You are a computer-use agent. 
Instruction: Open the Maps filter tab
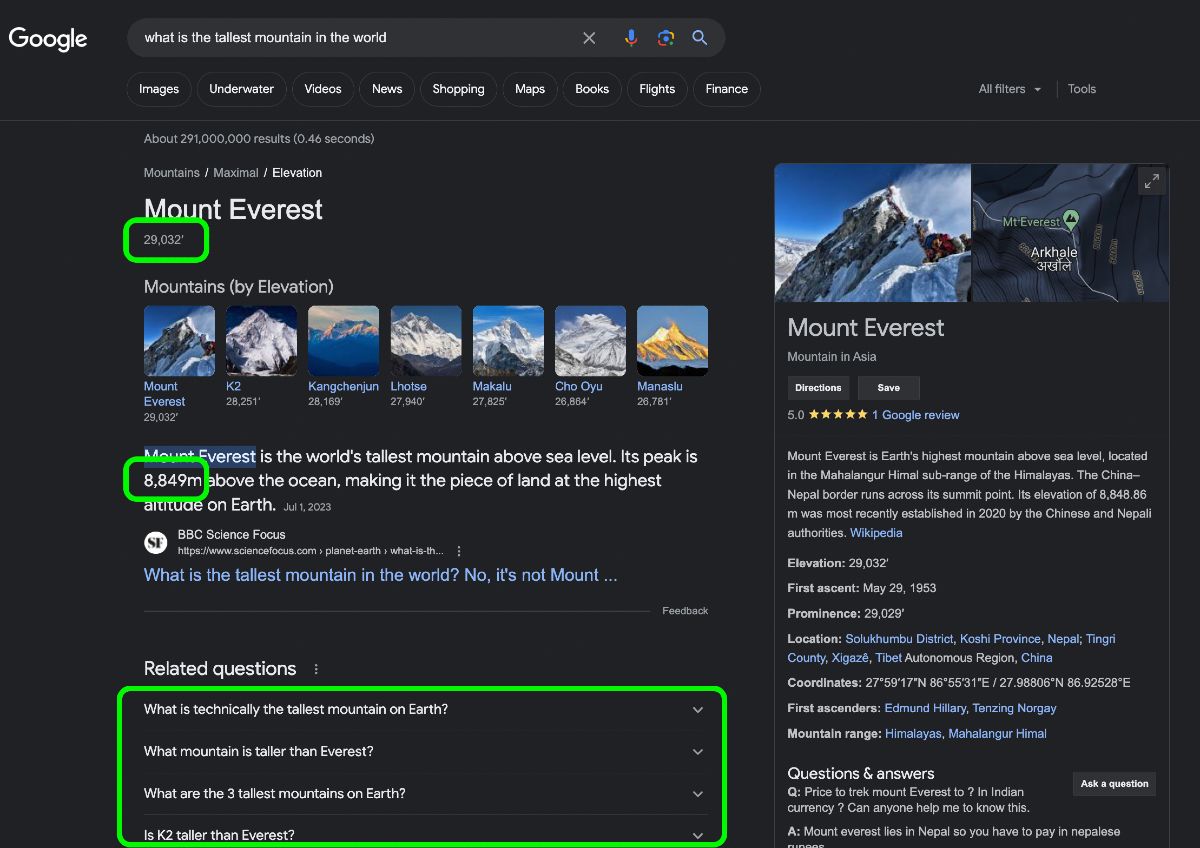[x=530, y=89]
